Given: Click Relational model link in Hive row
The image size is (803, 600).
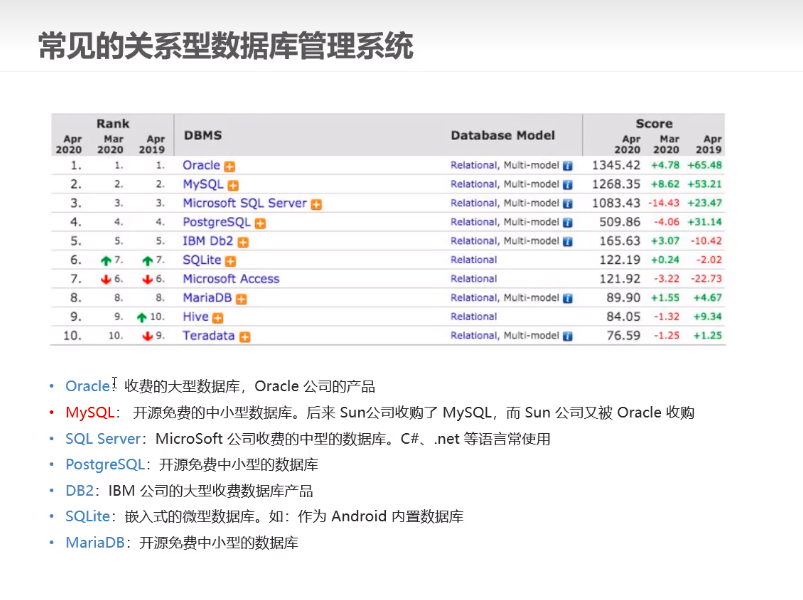Looking at the screenshot, I should tap(474, 317).
